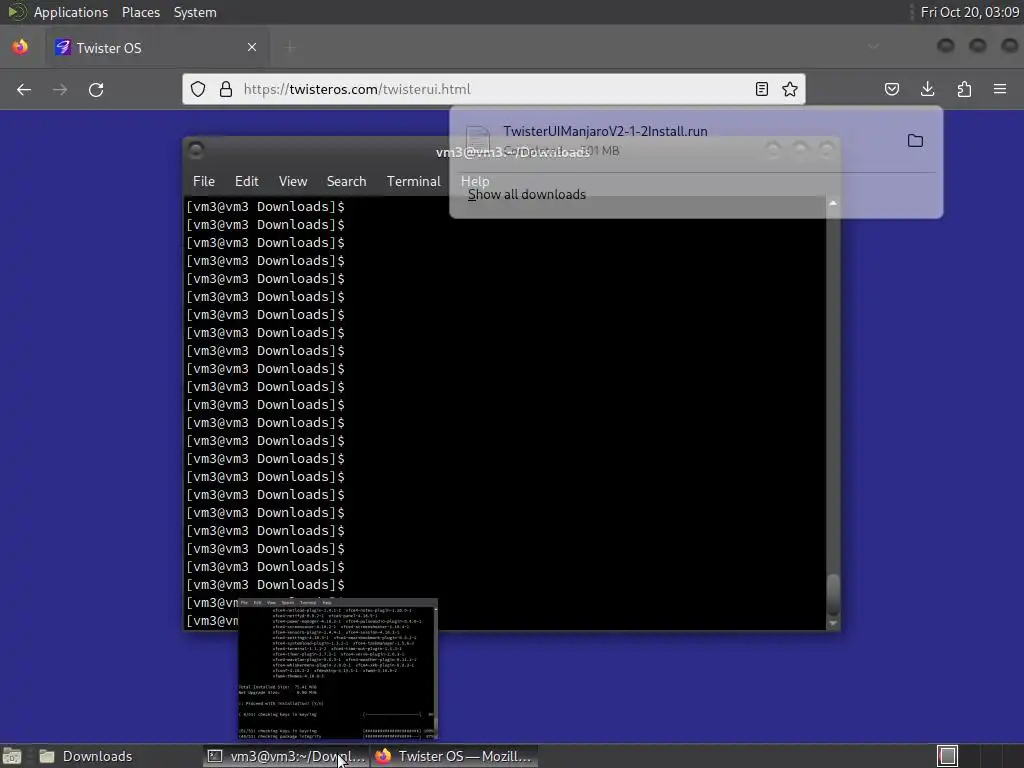Open Firefox application hamburger menu
The height and width of the screenshot is (768, 1024).
click(x=1000, y=89)
